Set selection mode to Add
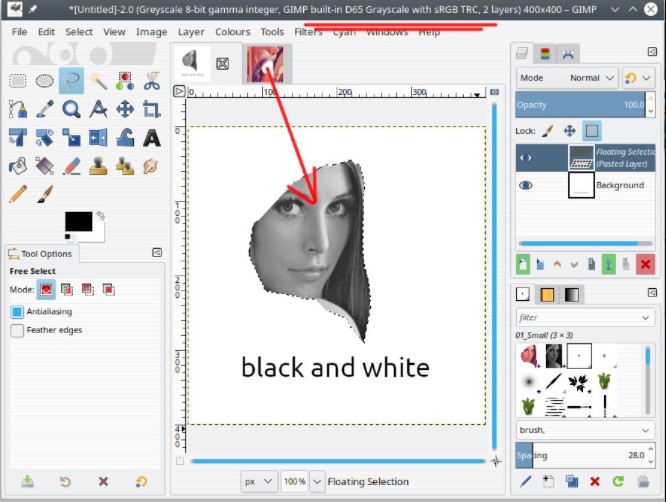The height and width of the screenshot is (502, 666). [x=67, y=290]
